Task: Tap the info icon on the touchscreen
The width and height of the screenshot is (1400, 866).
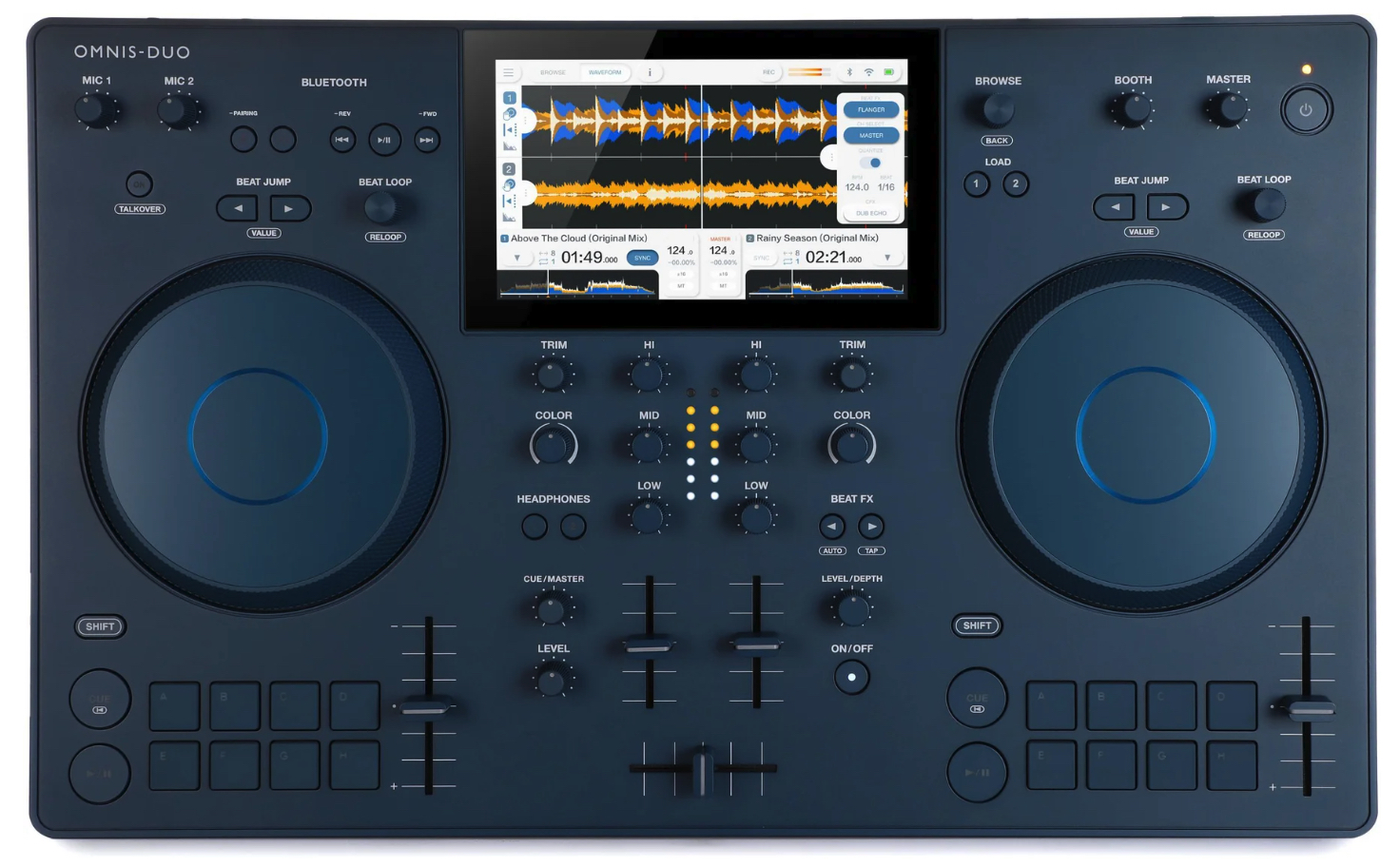Action: (650, 72)
